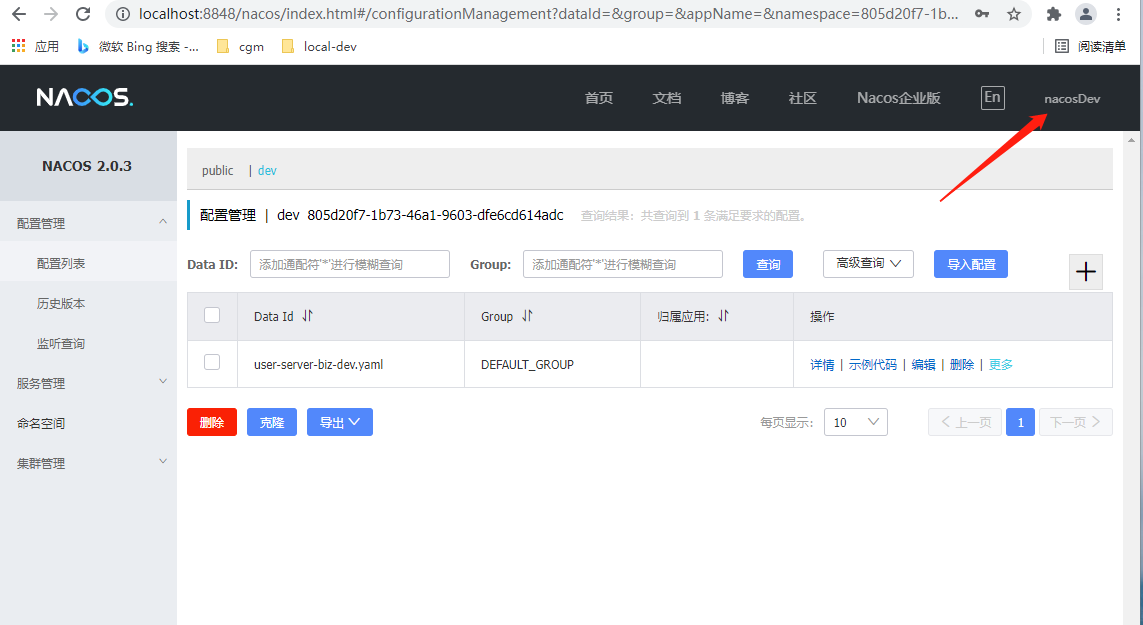The height and width of the screenshot is (625, 1143).
Task: Open the 导出 dropdown button
Action: click(x=340, y=422)
